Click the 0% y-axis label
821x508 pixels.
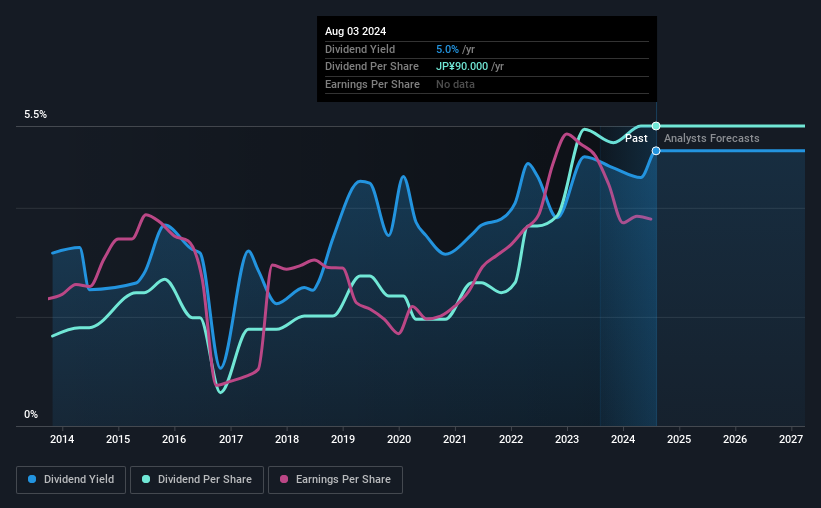[x=31, y=414]
